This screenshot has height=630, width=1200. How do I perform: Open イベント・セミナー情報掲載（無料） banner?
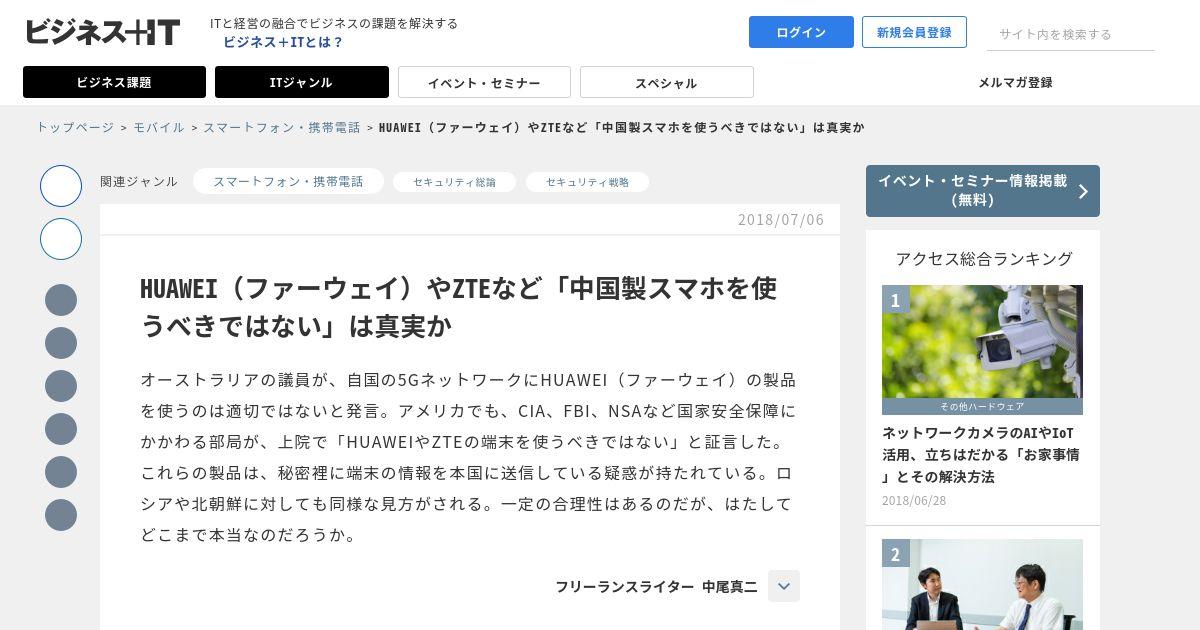(983, 191)
